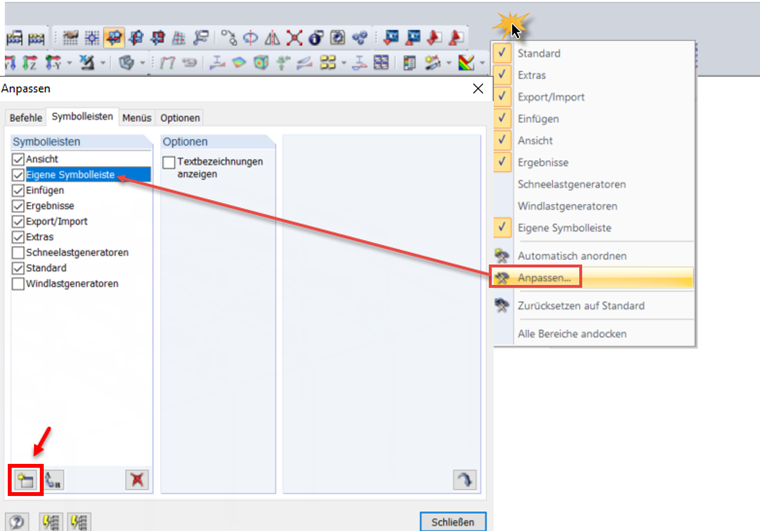Open dropdown arrow next to colored ramp icon
This screenshot has width=760, height=531.
coord(481,62)
